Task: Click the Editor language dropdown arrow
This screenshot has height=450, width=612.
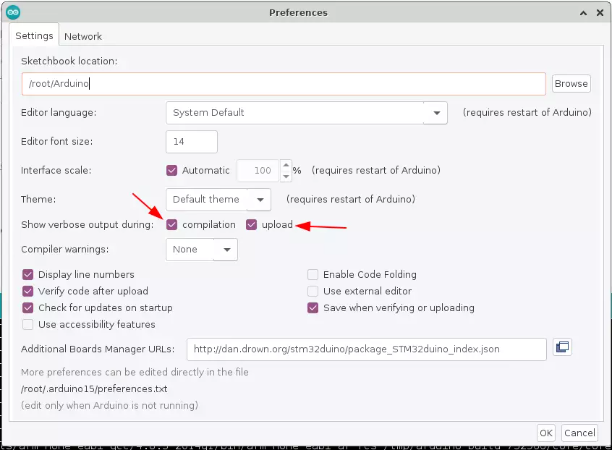Action: pos(436,113)
